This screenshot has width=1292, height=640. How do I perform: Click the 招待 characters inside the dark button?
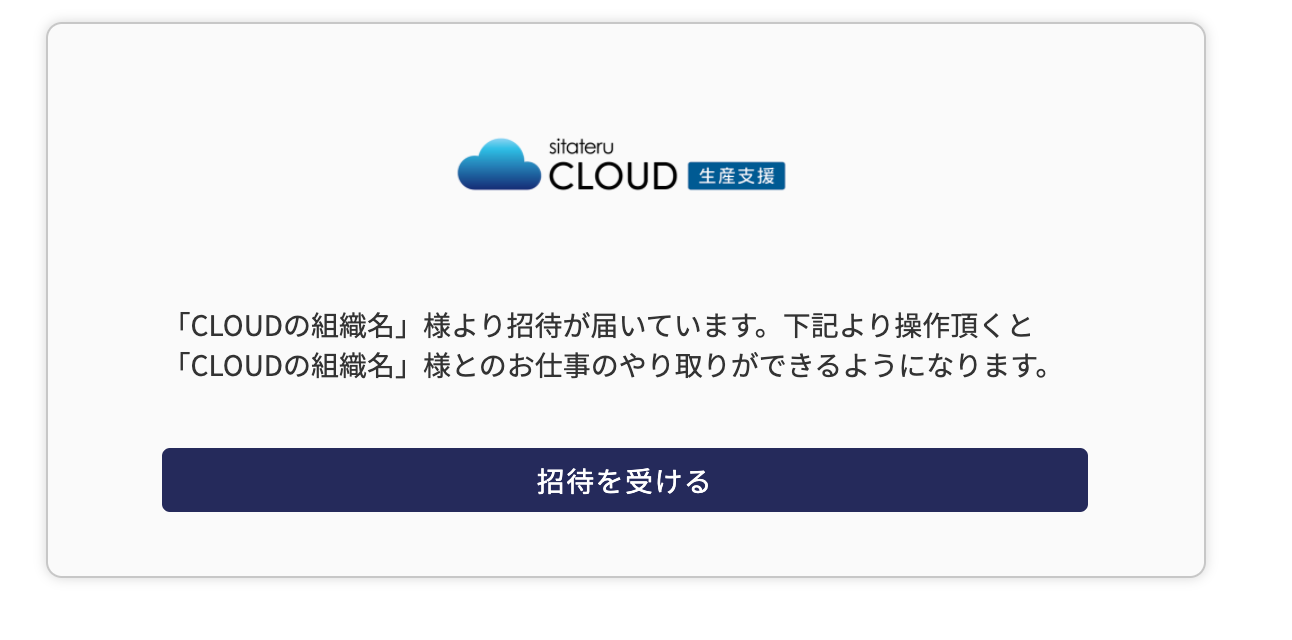coord(566,481)
